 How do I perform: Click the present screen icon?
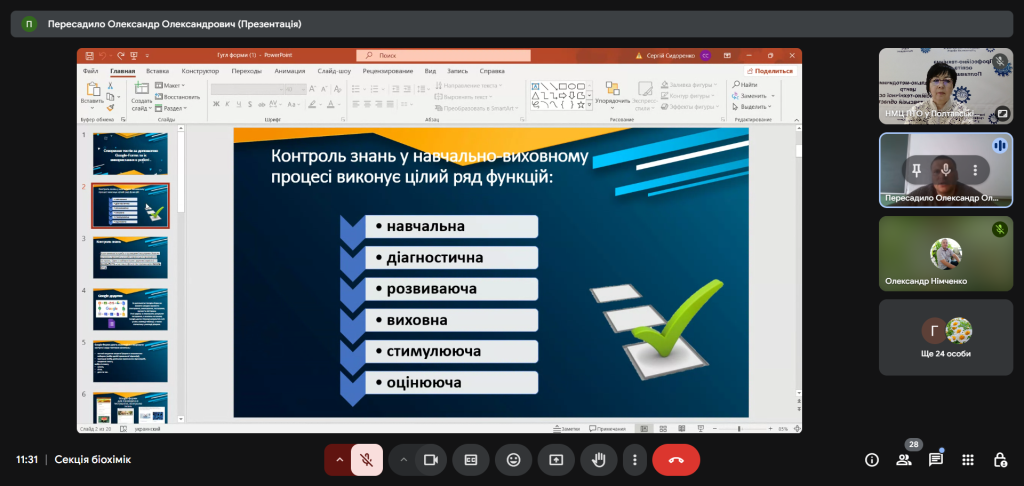pos(556,460)
